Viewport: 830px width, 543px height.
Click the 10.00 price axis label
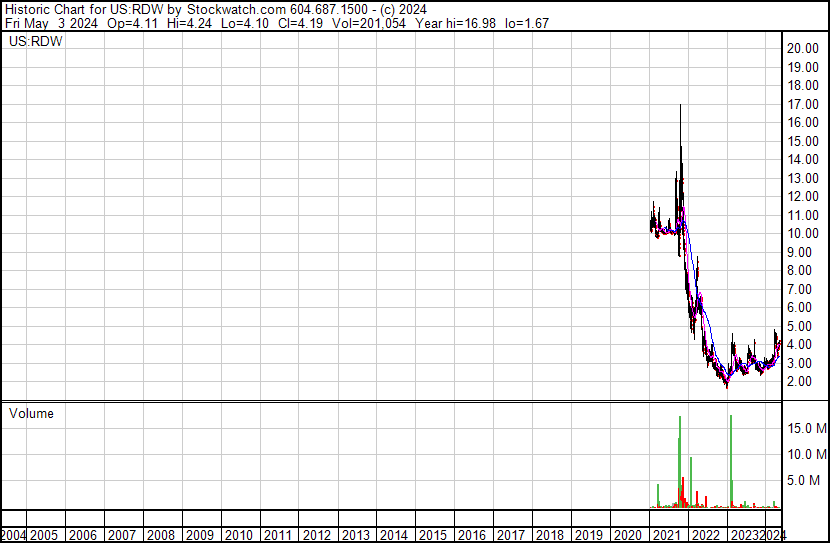tap(803, 233)
